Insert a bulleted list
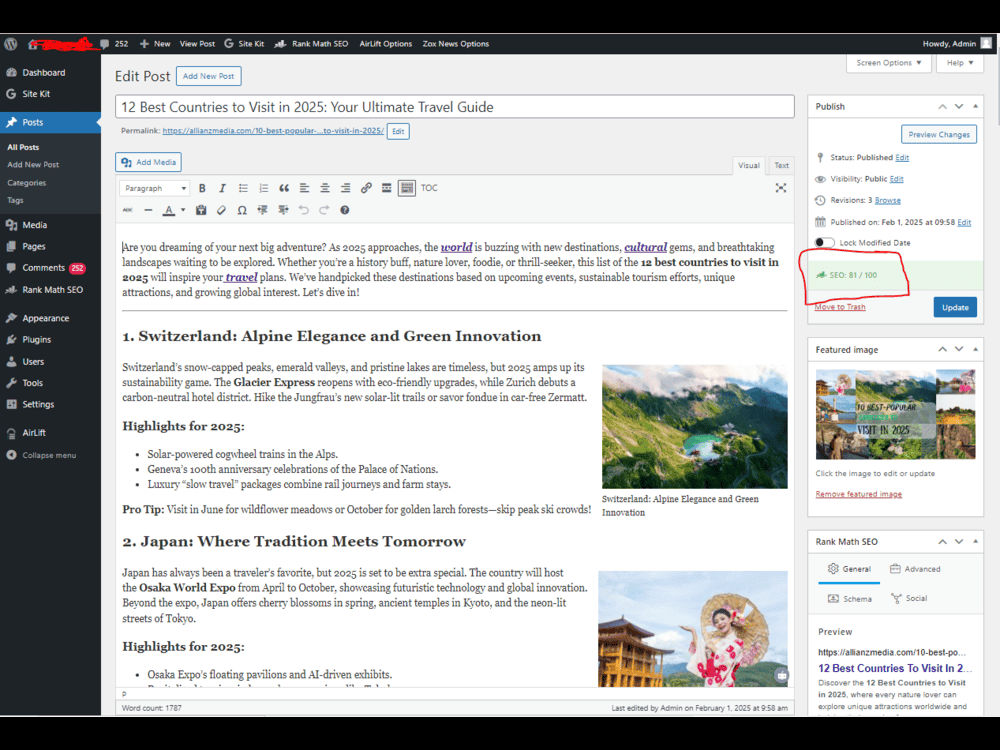This screenshot has width=1000, height=750. (243, 188)
